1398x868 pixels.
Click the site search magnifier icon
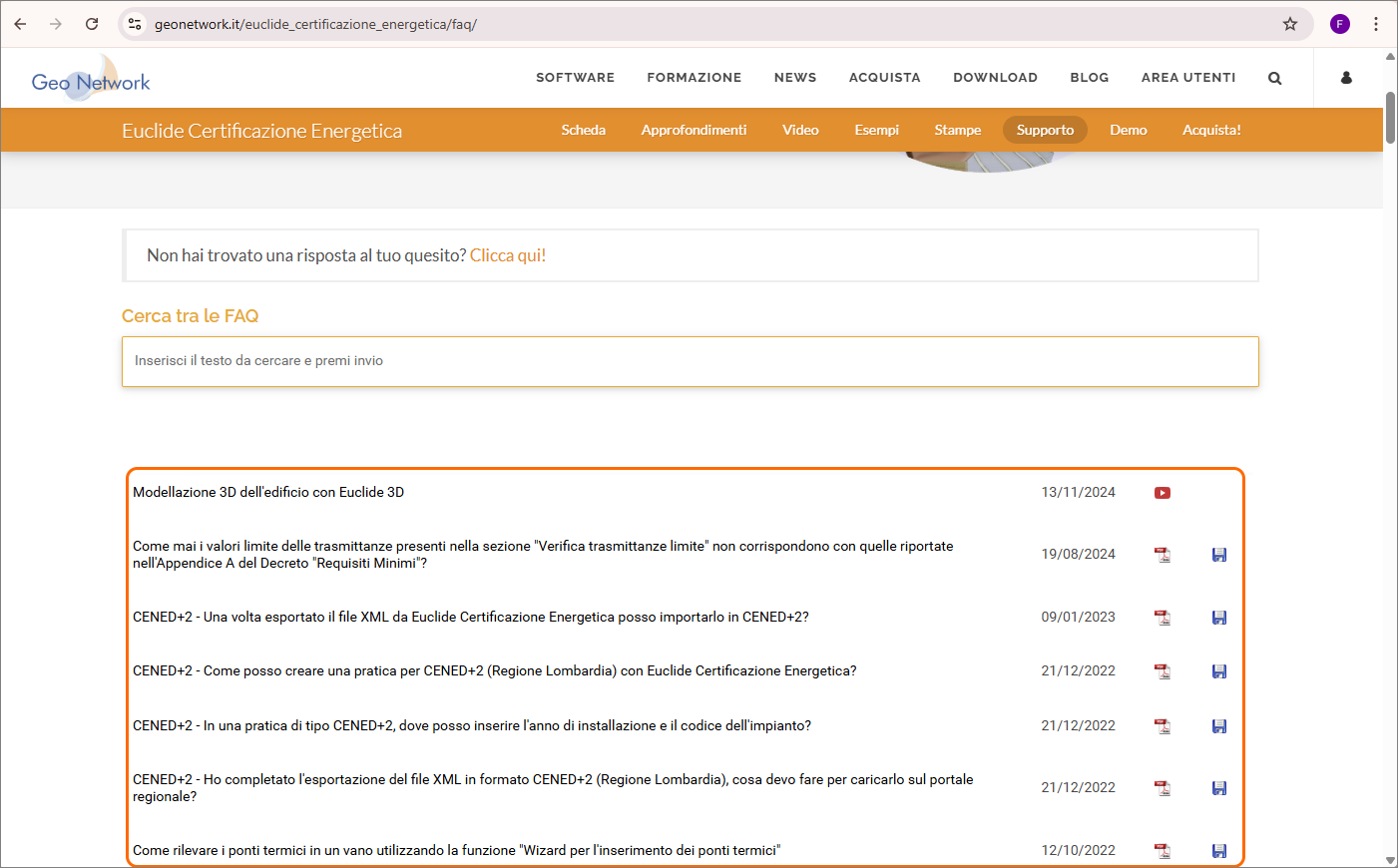pyautogui.click(x=1274, y=78)
